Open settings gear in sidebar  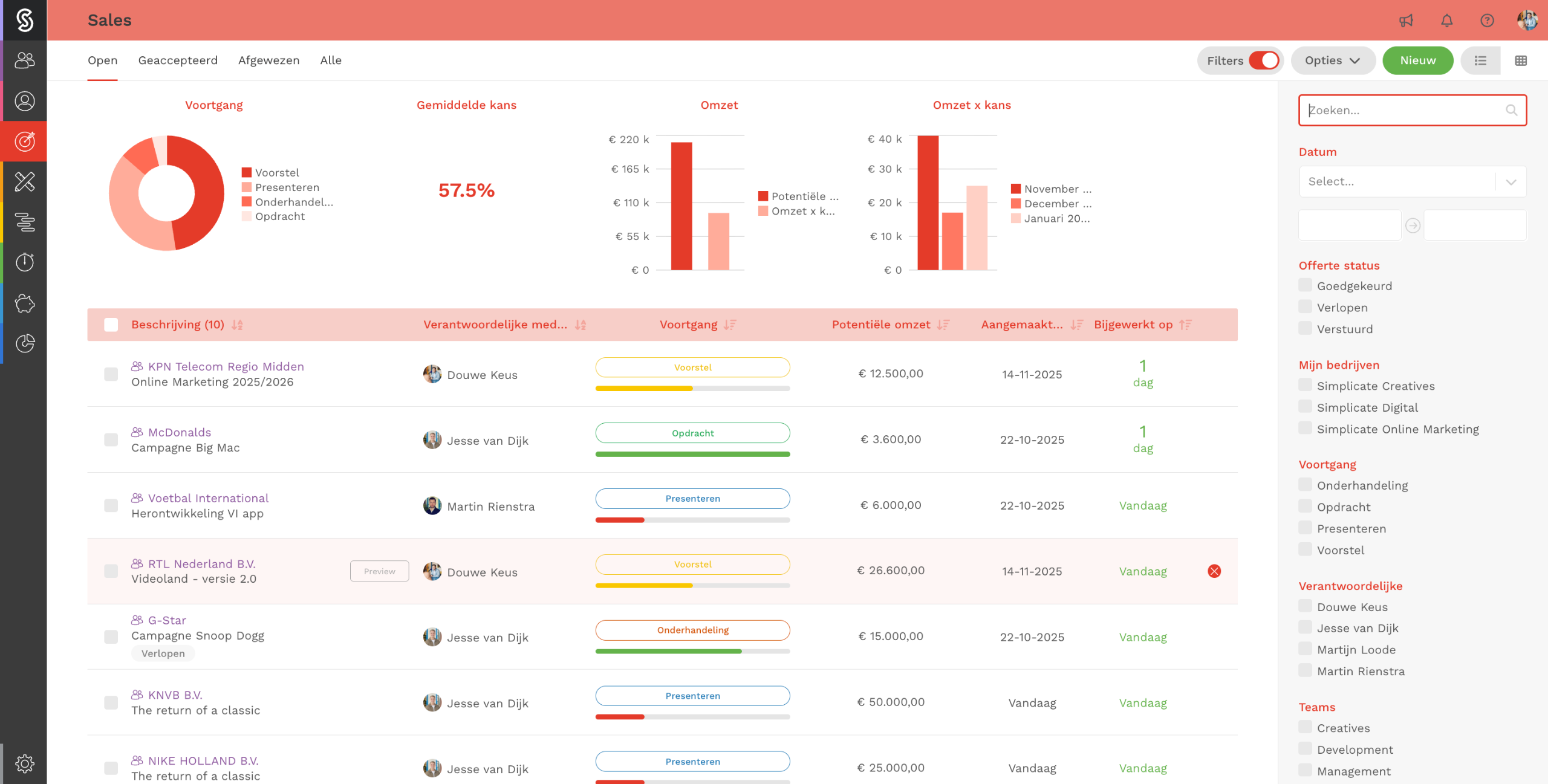pyautogui.click(x=24, y=763)
